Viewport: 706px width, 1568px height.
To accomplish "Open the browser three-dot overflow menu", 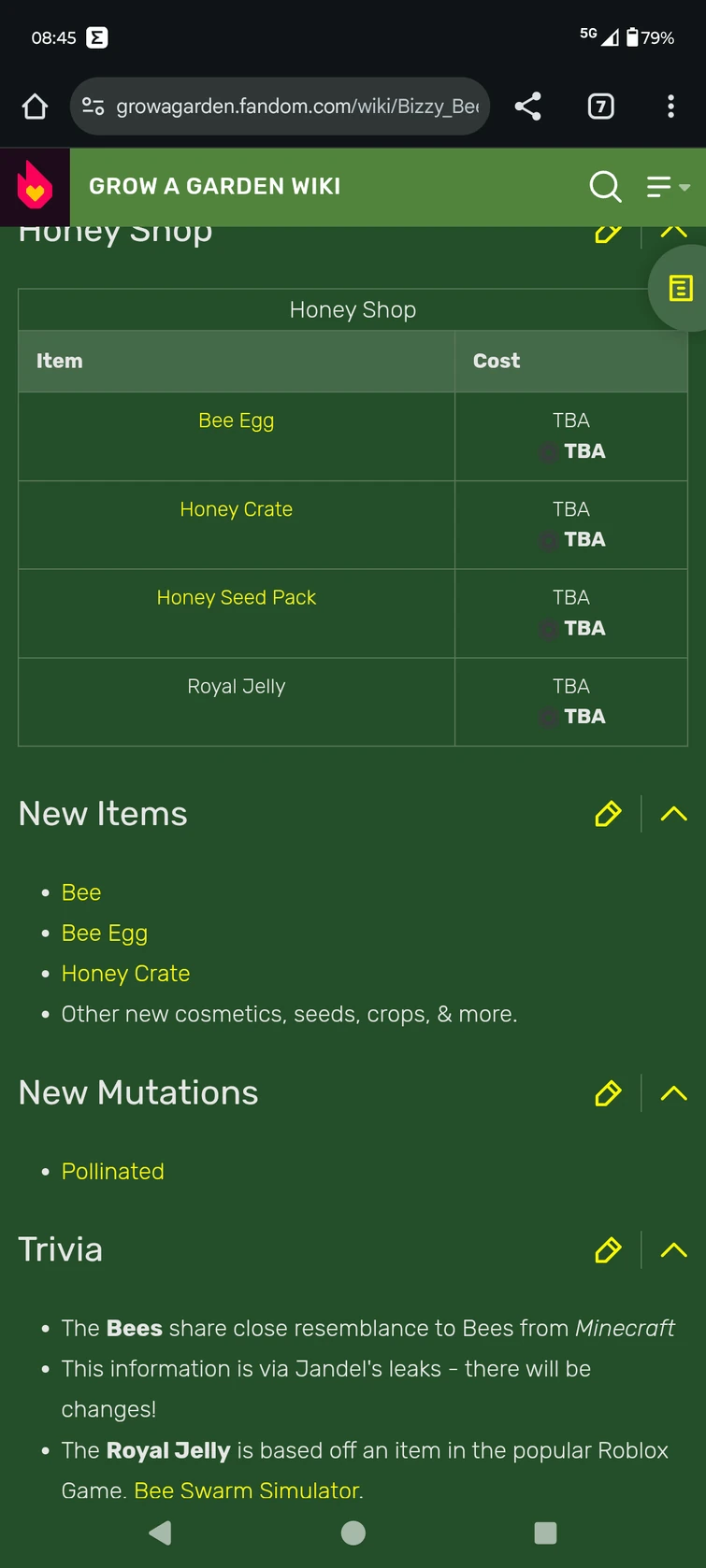I will point(670,107).
